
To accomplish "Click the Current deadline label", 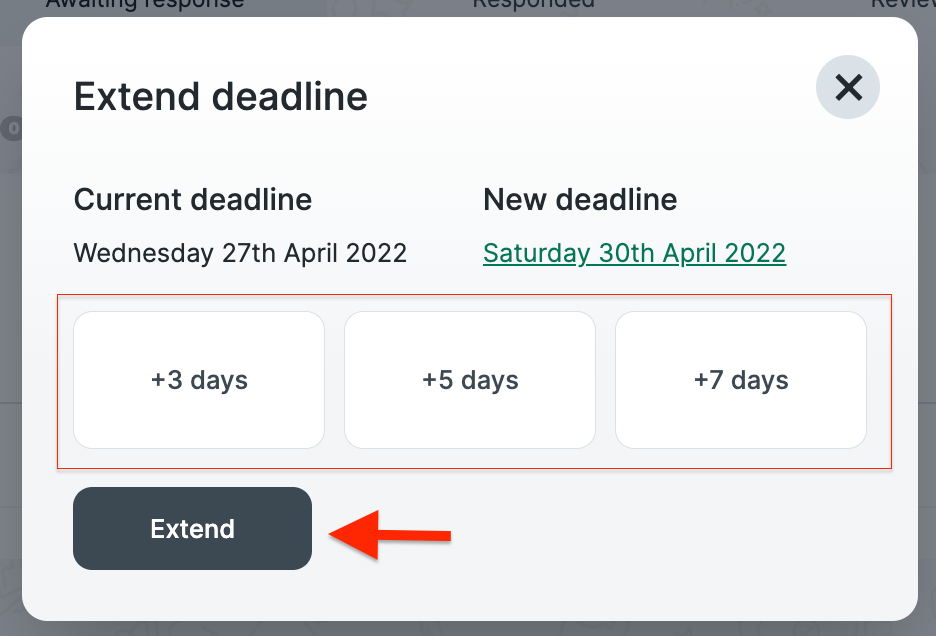I will click(x=192, y=199).
